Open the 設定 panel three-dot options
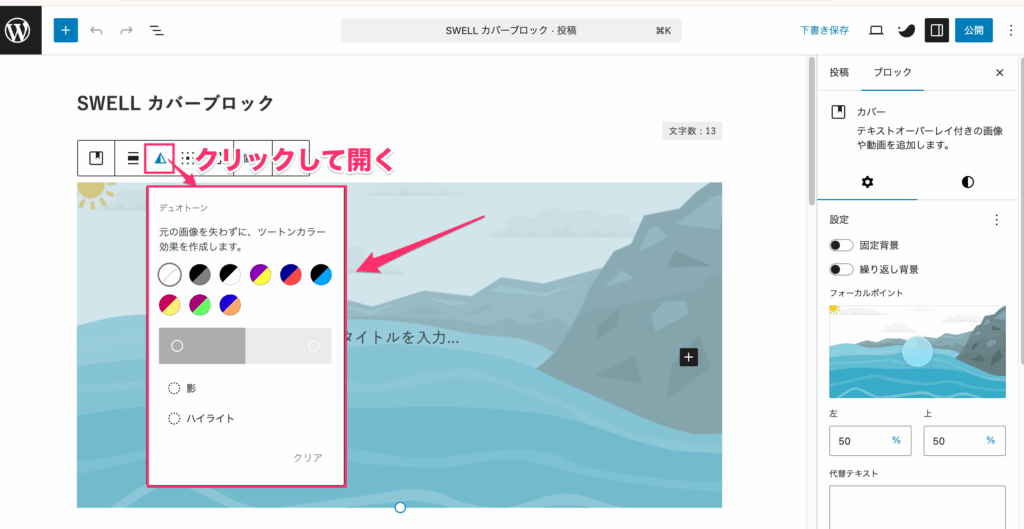Screen dimensions: 1024x529 [x=995, y=220]
